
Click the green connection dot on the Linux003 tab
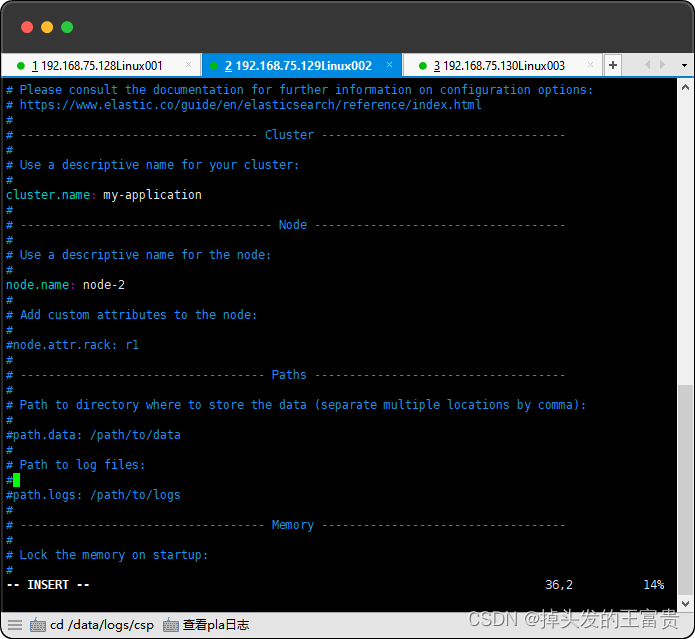click(422, 66)
